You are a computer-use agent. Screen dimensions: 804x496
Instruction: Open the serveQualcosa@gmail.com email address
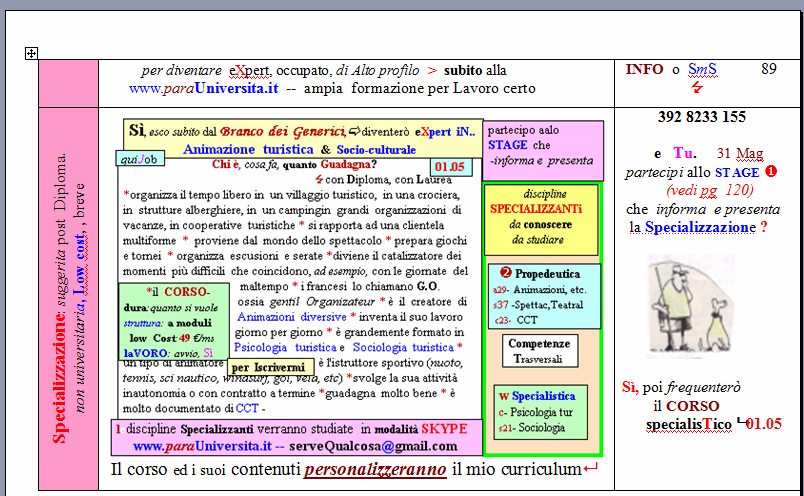click(373, 446)
